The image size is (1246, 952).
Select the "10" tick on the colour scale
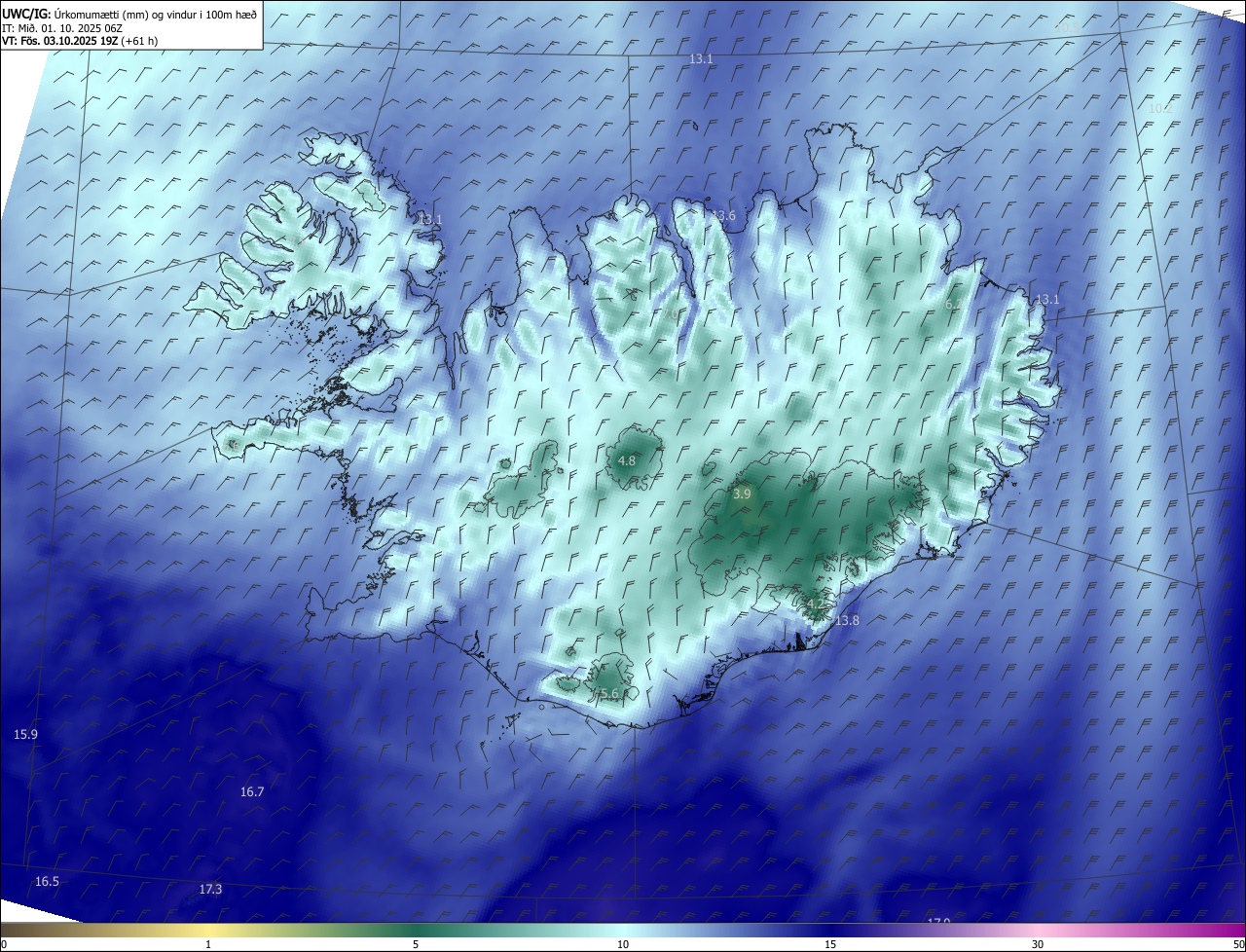(x=623, y=944)
